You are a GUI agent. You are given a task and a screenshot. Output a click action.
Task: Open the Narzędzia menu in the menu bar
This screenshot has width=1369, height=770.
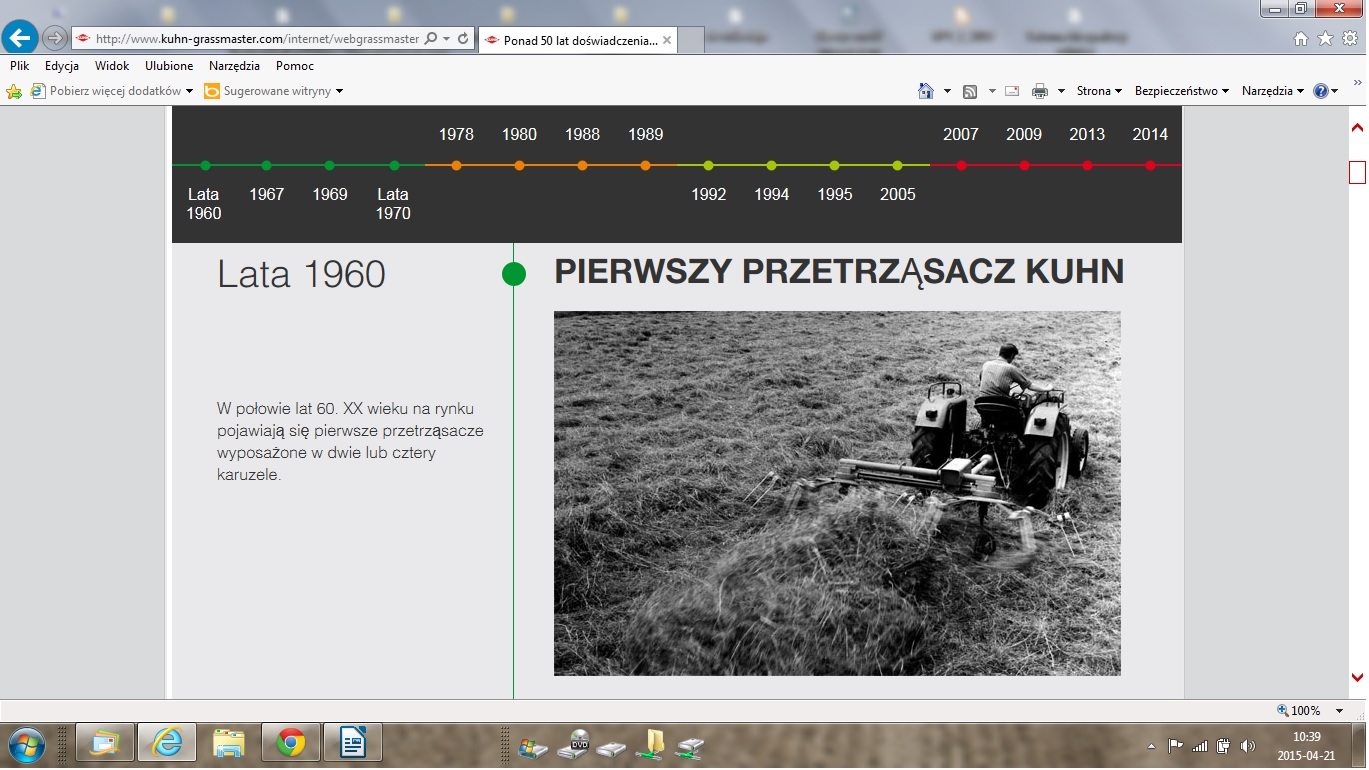(234, 66)
